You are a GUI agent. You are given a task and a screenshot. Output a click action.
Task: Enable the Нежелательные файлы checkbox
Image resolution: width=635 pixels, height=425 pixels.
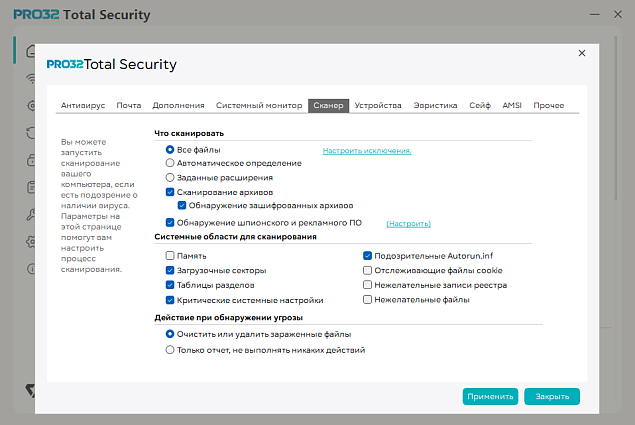click(x=367, y=300)
